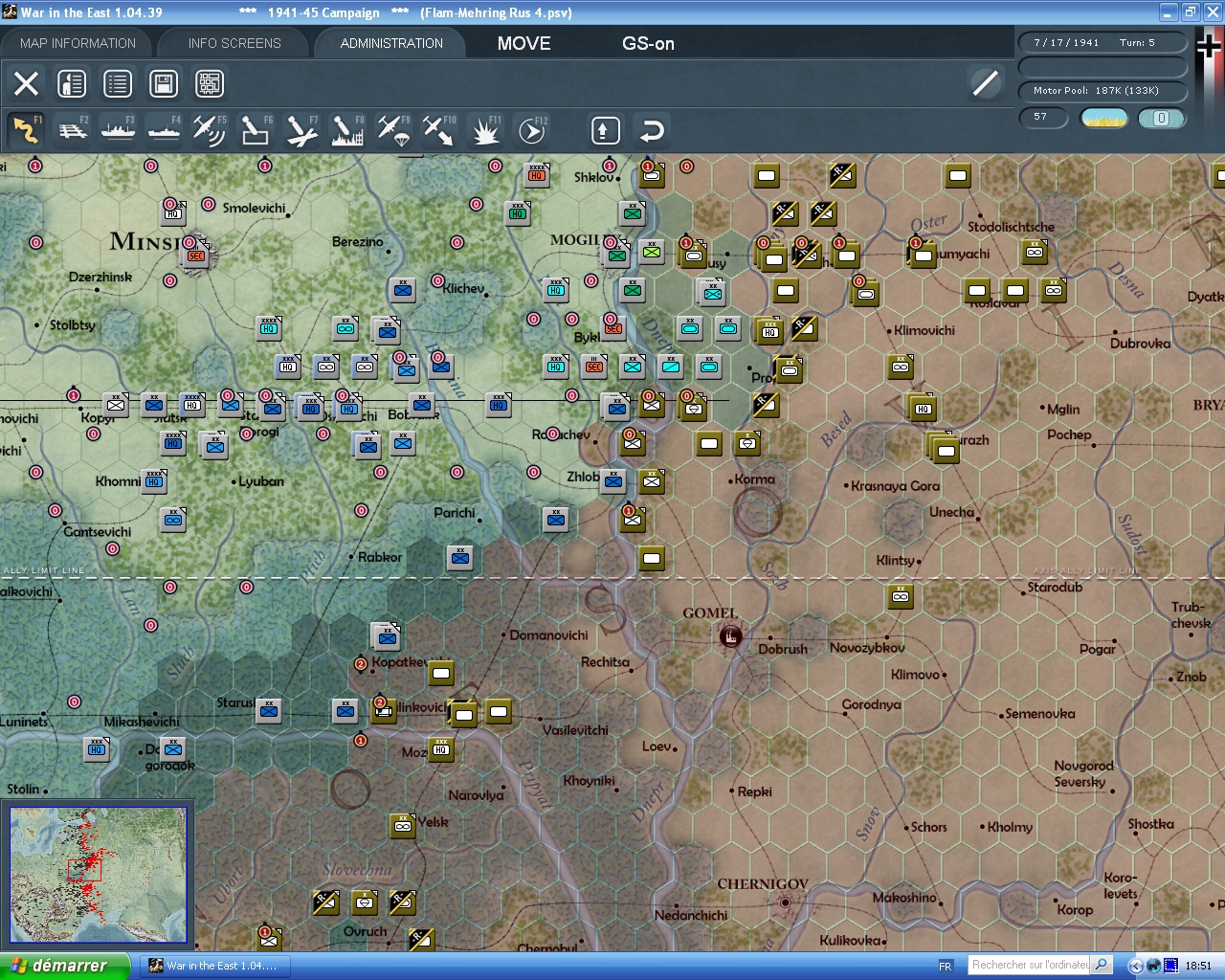This screenshot has width=1225, height=980.
Task: Open the grid pattern screen icon
Action: pyautogui.click(x=210, y=83)
